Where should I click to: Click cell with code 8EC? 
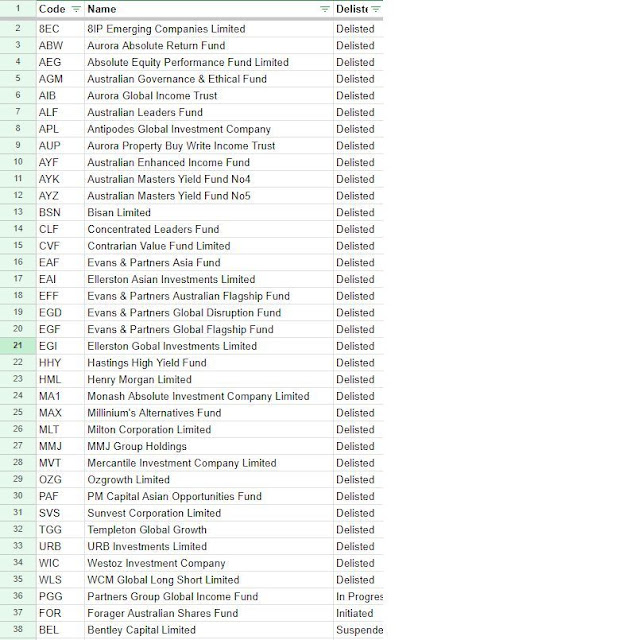[x=60, y=29]
